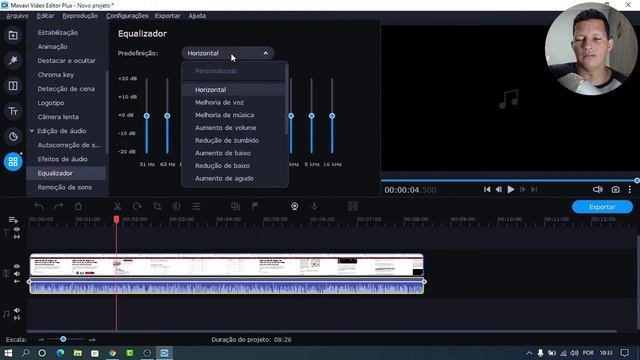
Task: Open the Reprodução menu
Action: click(80, 16)
